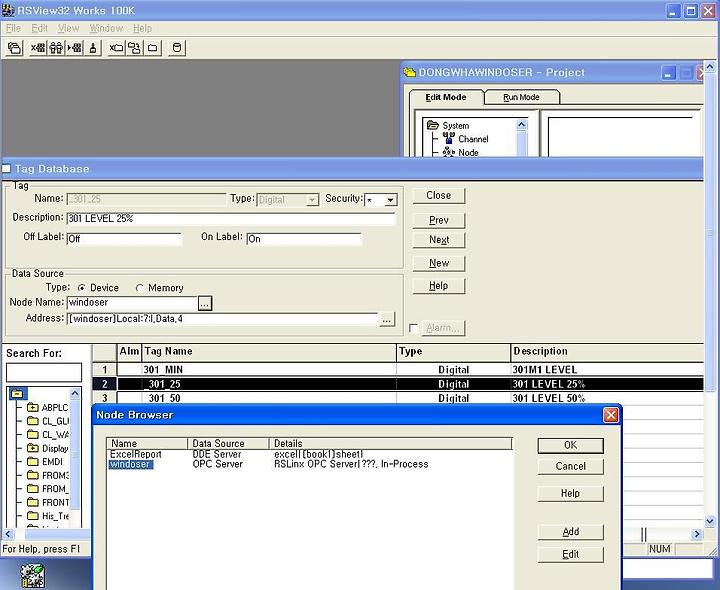
Task: Expand the ABPLC folder
Action: tap(32, 407)
